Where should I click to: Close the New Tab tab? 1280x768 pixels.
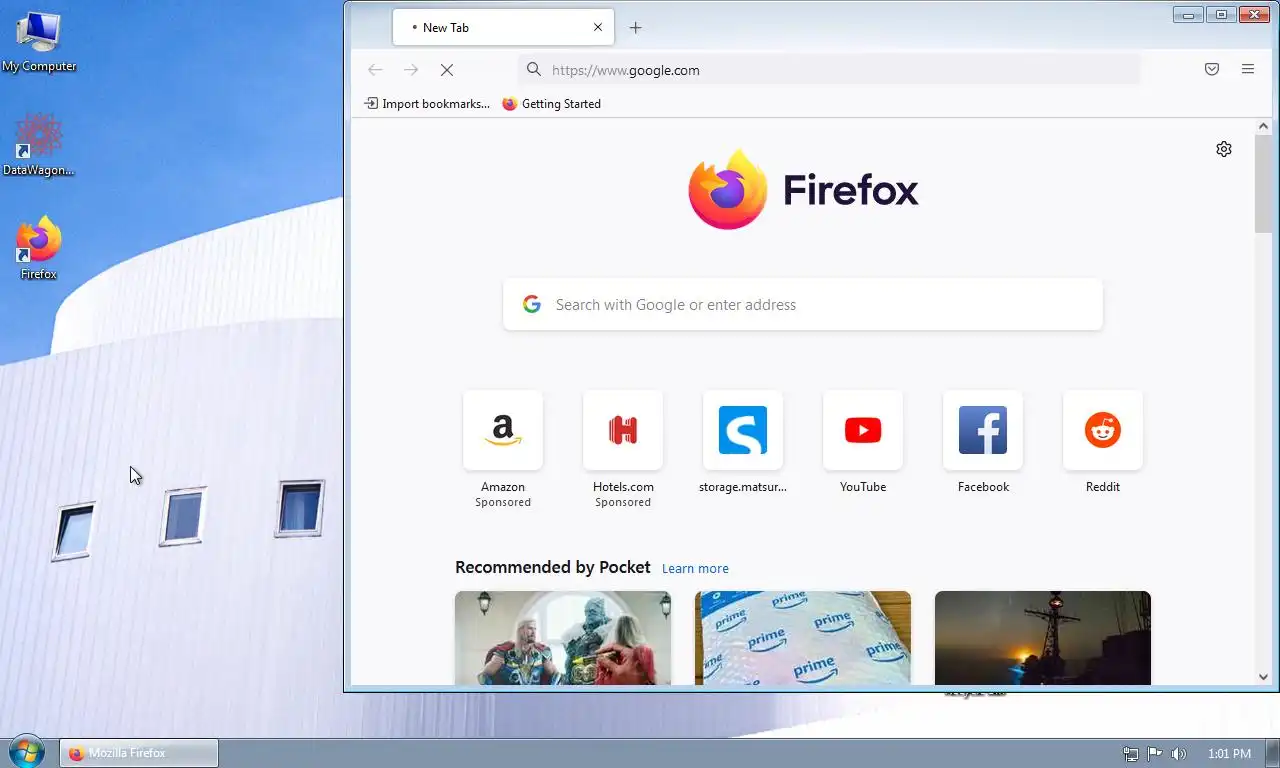598,28
